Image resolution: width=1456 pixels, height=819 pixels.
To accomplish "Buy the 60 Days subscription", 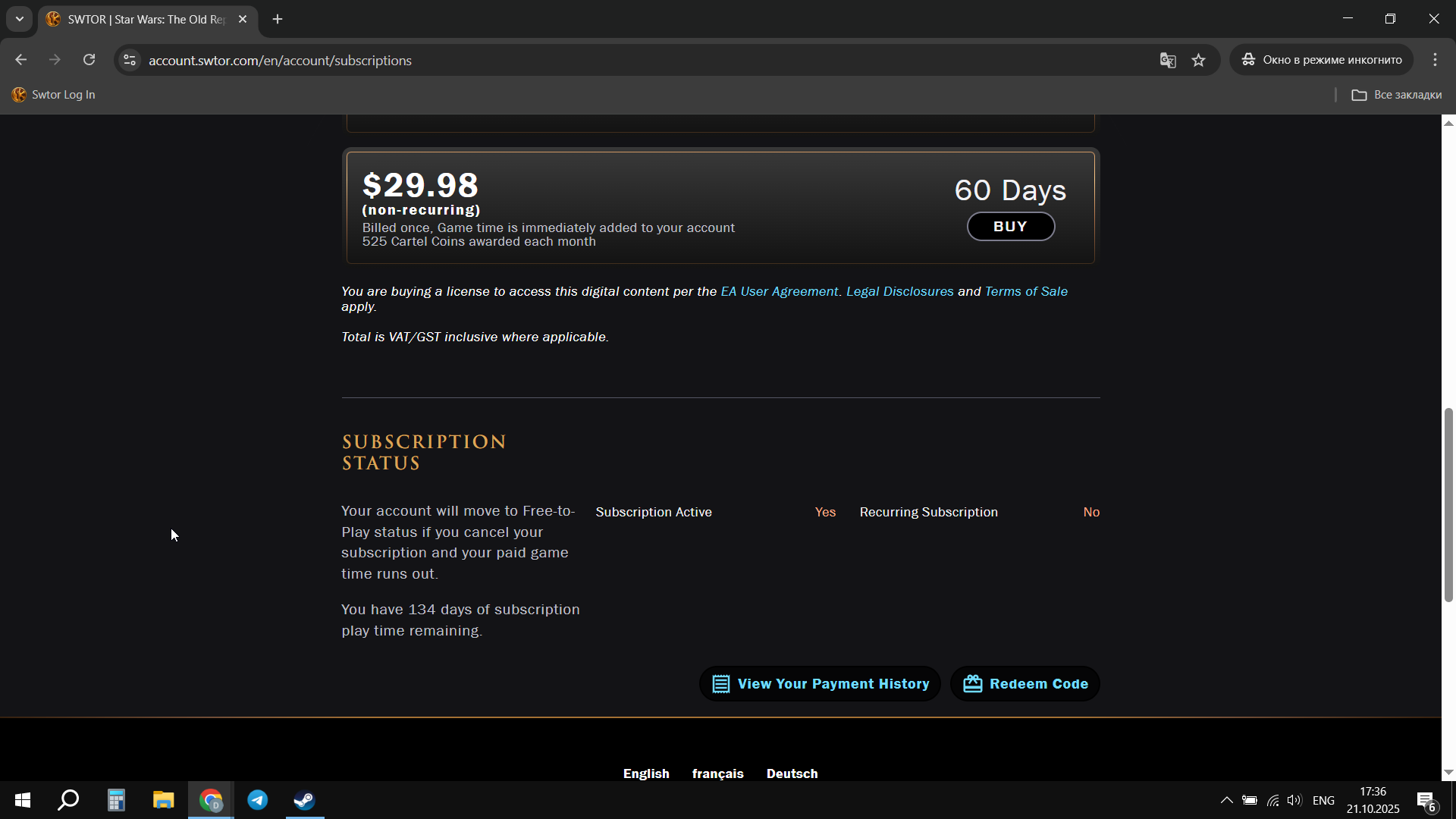I will click(x=1010, y=227).
